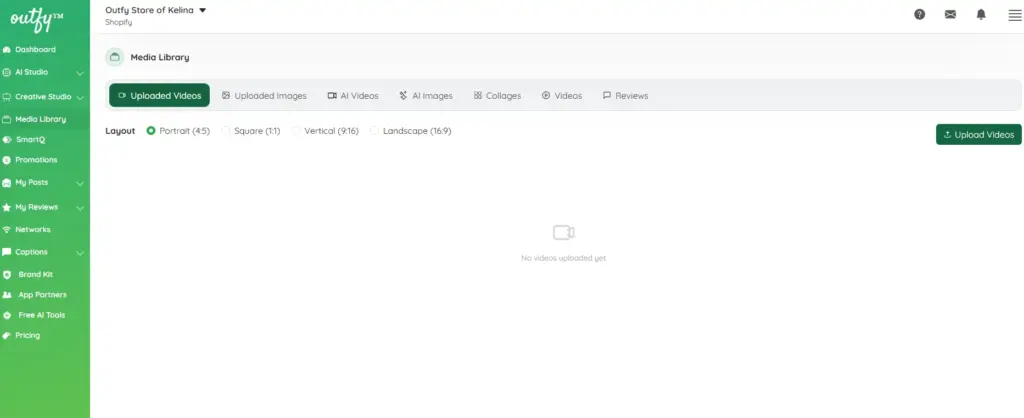This screenshot has height=418, width=1024.
Task: Switch to Videos tab
Action: [562, 95]
